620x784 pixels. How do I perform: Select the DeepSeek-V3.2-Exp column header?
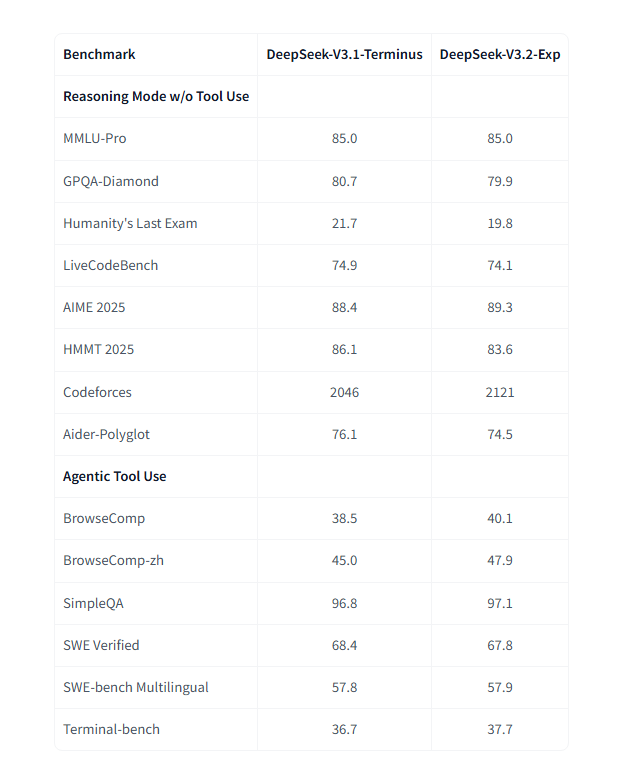pos(500,54)
